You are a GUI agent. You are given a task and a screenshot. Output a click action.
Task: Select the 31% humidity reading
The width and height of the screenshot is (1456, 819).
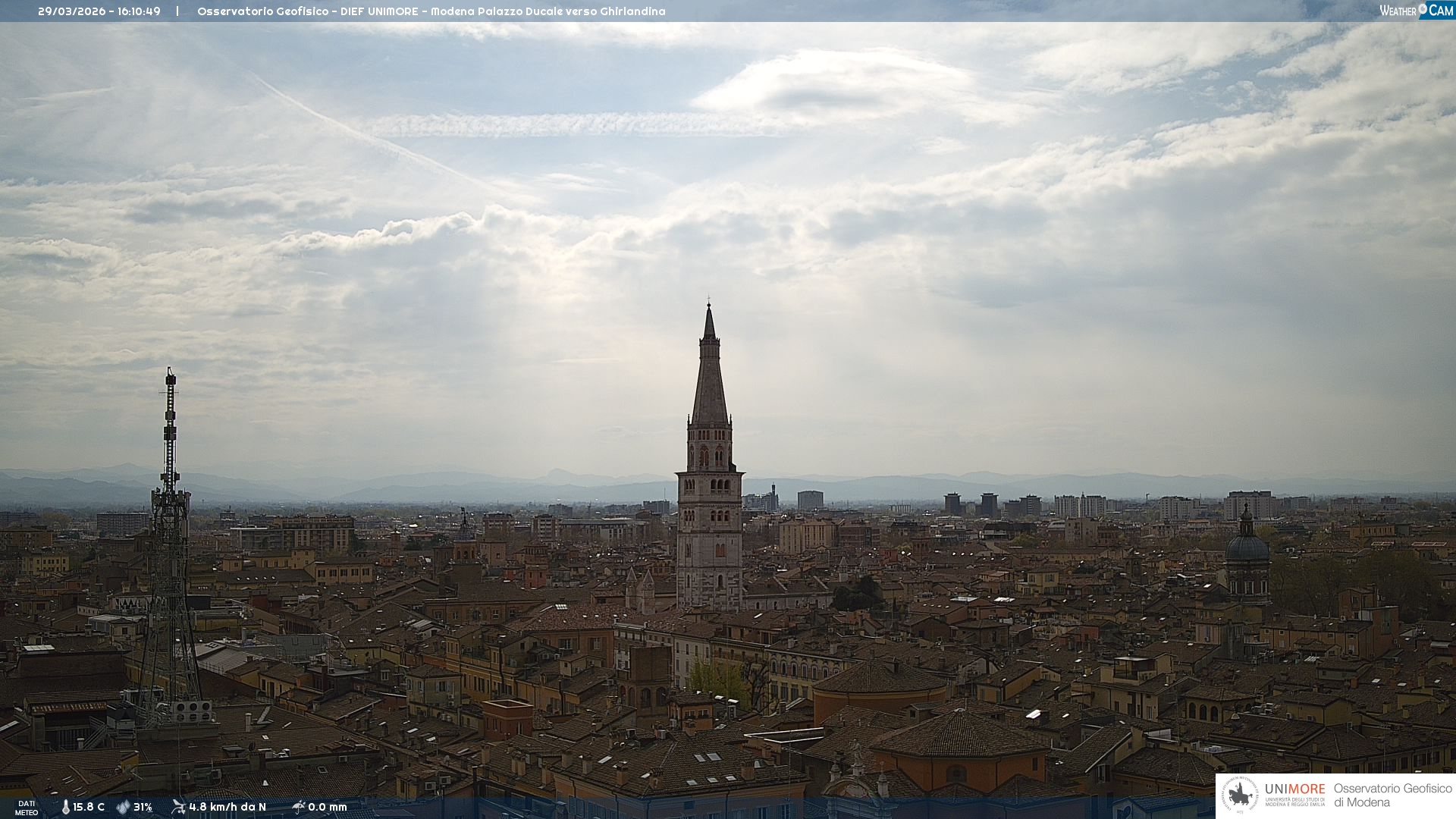coord(143,807)
